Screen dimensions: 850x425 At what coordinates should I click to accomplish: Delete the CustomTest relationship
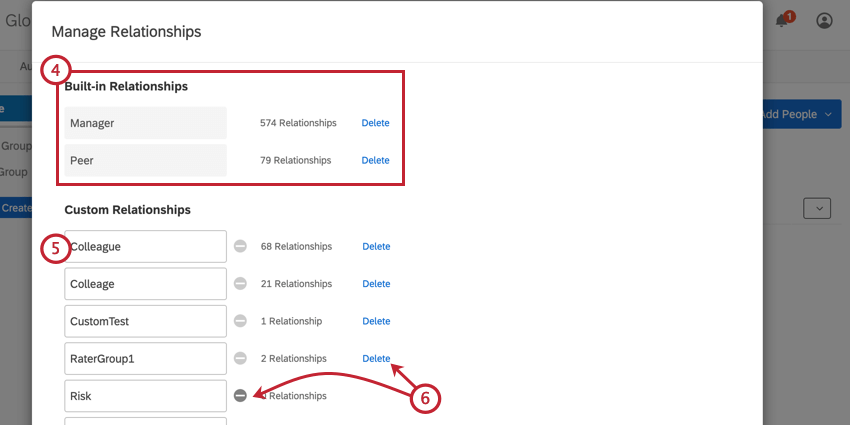(x=376, y=321)
